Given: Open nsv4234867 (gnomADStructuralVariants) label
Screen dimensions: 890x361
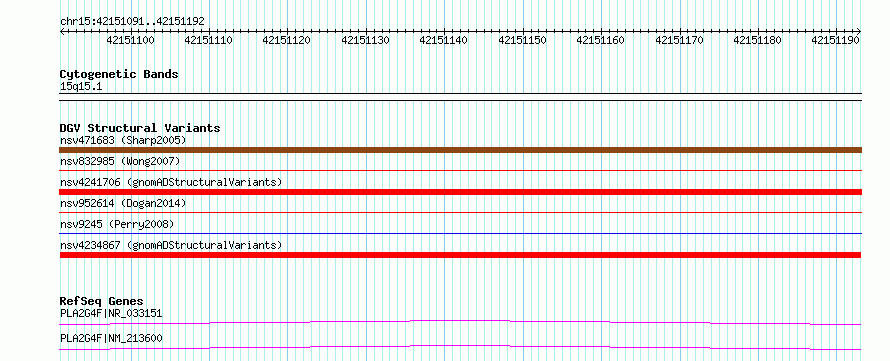Looking at the screenshot, I should (x=171, y=245).
